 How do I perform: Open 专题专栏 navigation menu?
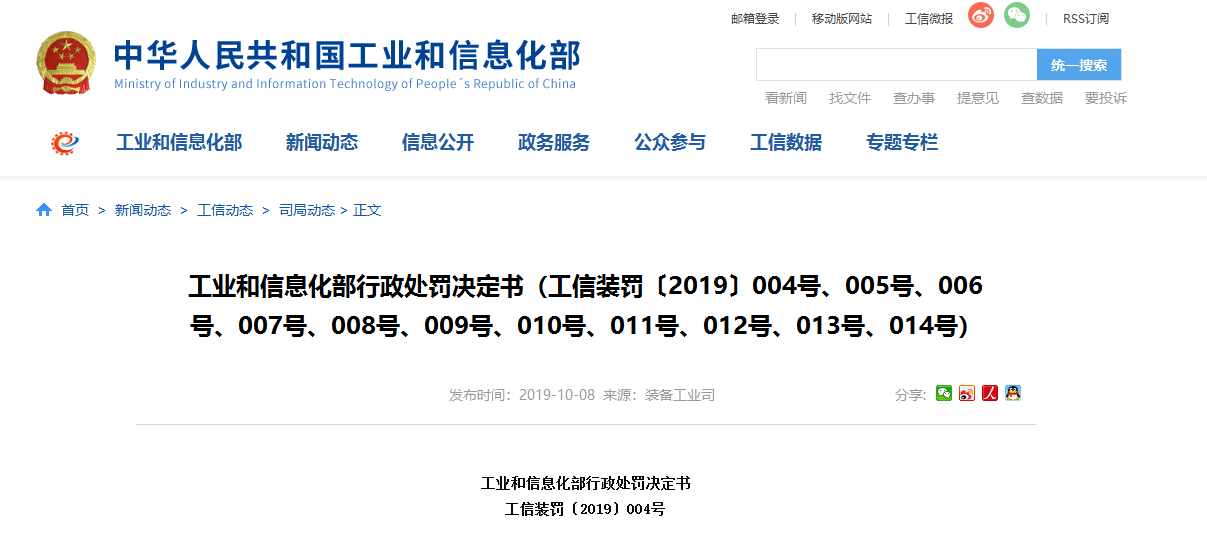click(902, 143)
